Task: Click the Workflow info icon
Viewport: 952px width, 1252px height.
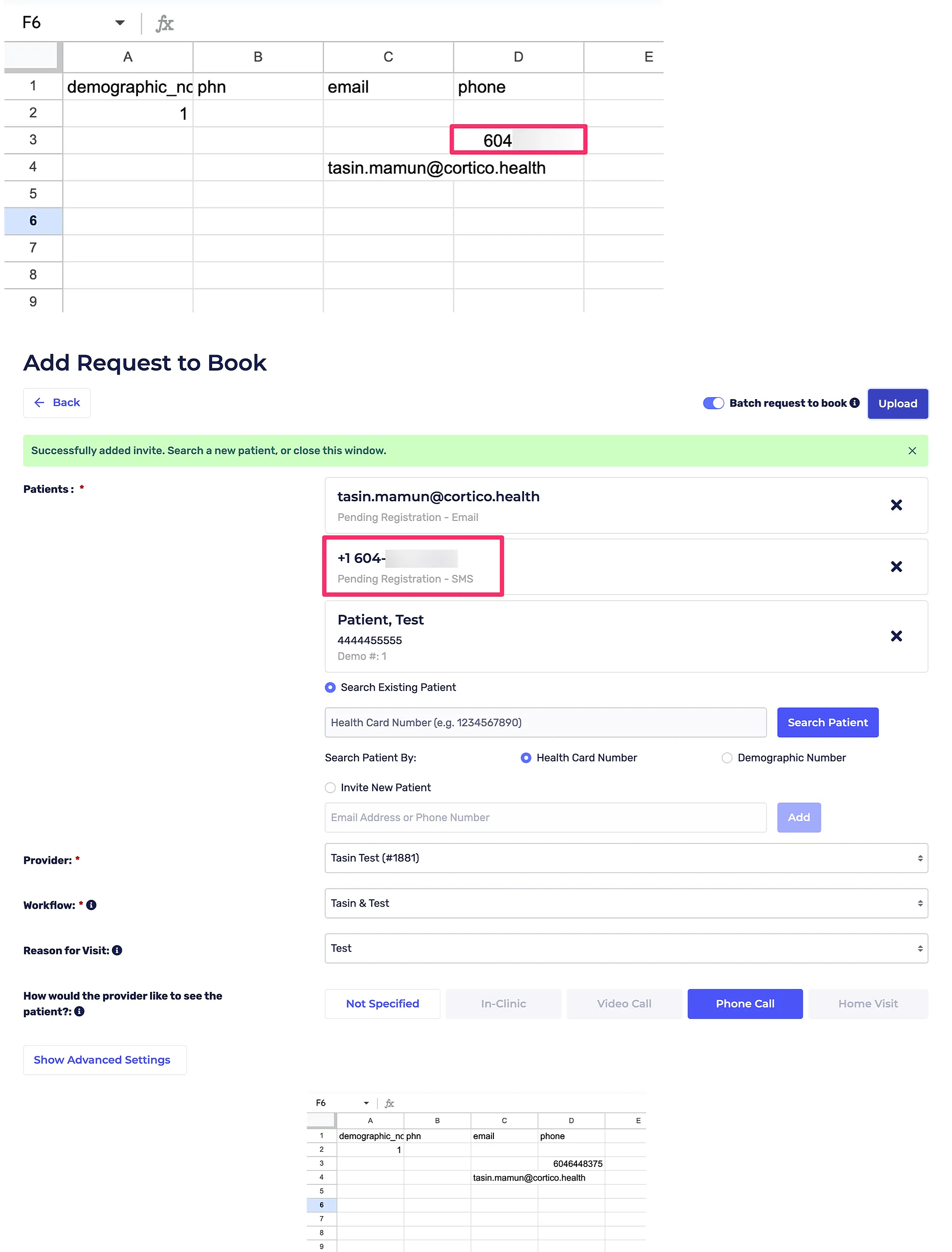Action: click(x=91, y=905)
